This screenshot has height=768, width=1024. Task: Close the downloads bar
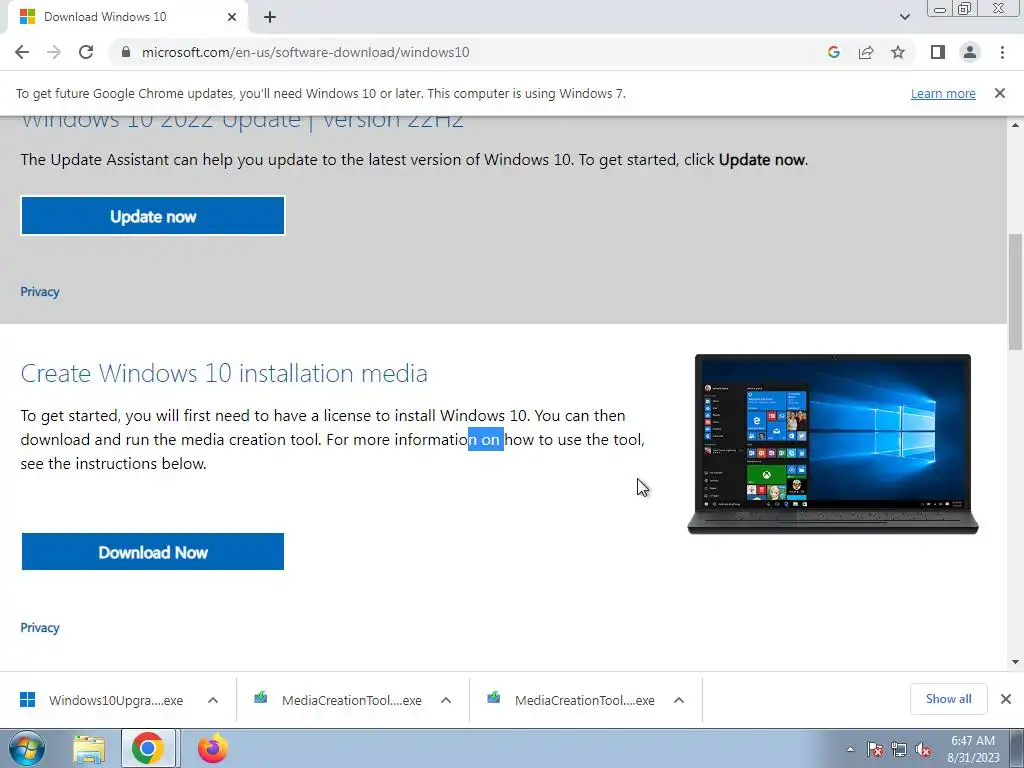coord(1006,699)
